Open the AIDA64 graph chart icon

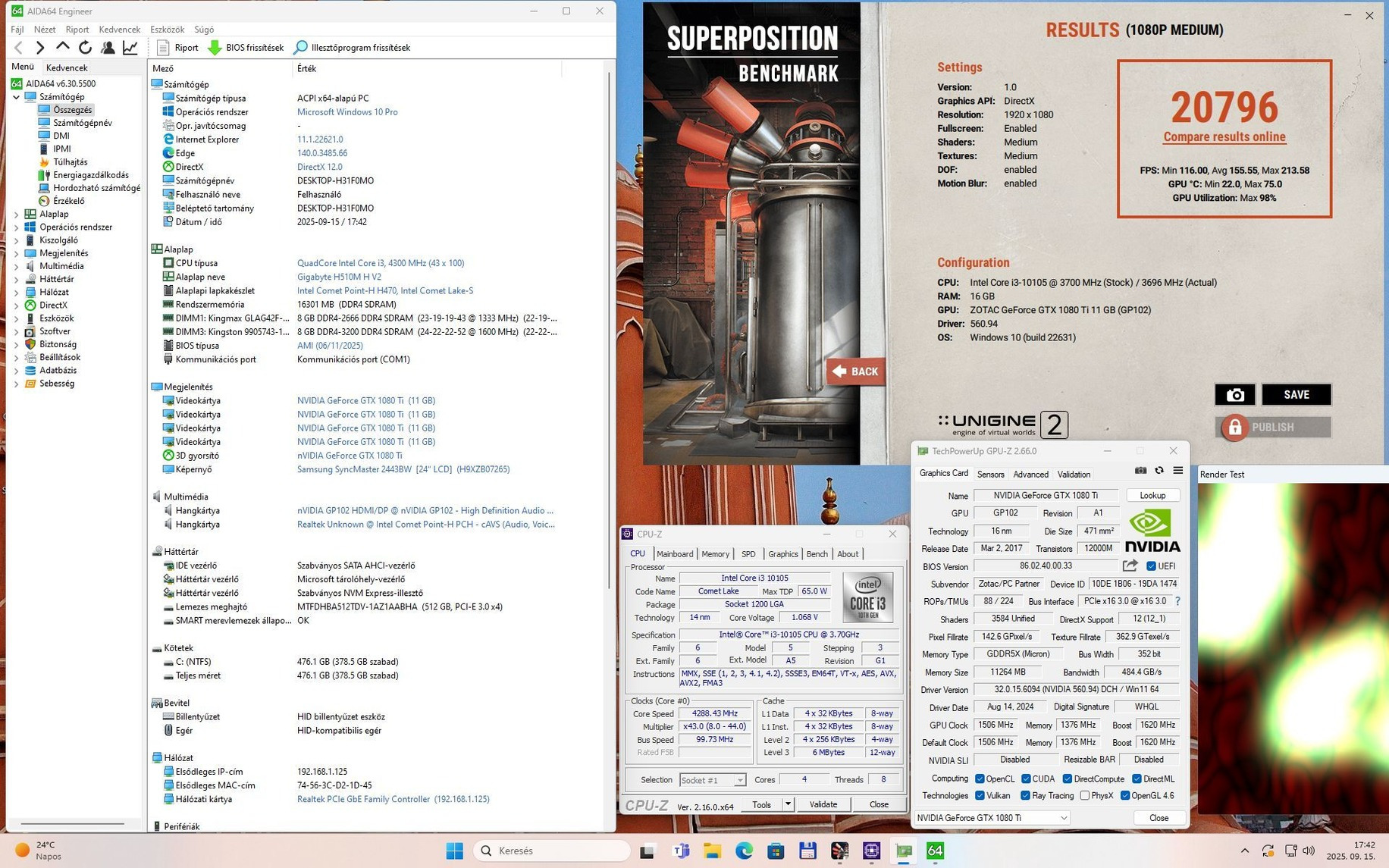pos(130,48)
